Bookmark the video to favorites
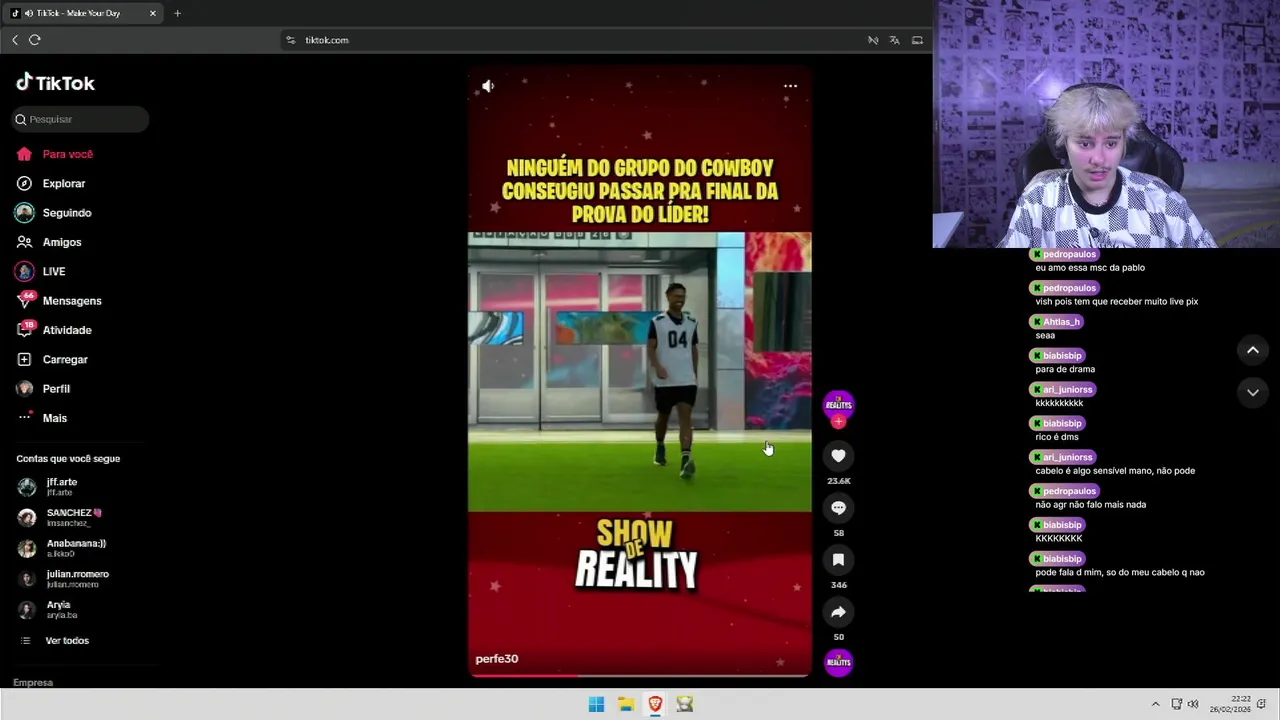Viewport: 1280px width, 720px height. (838, 560)
